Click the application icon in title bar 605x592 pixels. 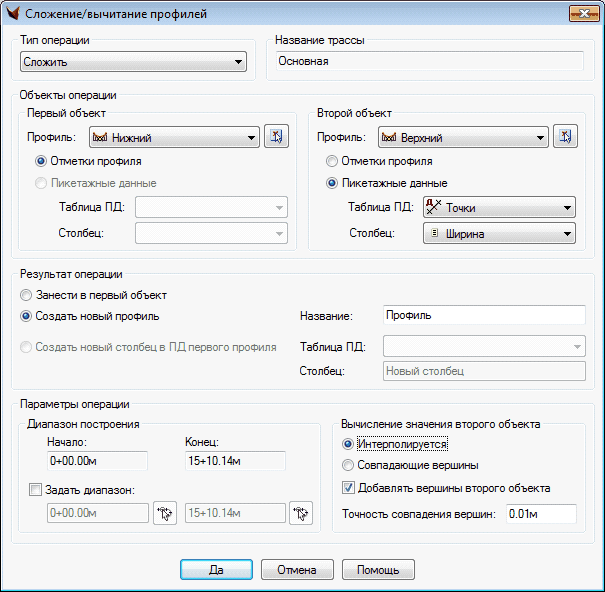pos(12,13)
